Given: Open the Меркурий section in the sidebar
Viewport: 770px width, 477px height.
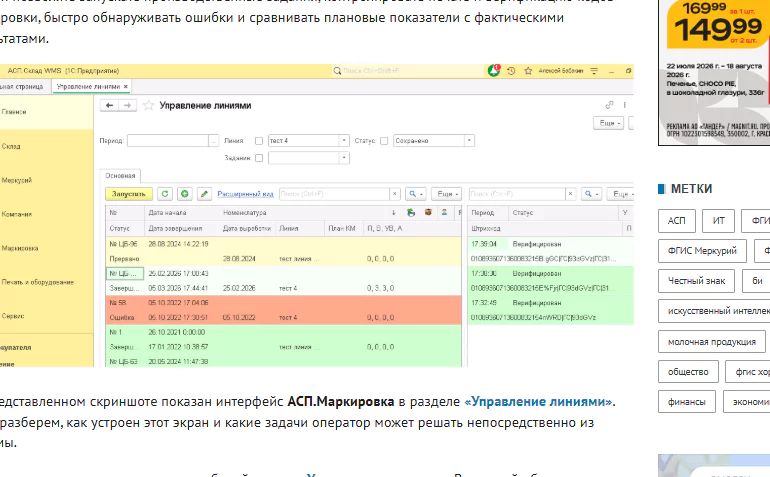Looking at the screenshot, I should [47, 180].
